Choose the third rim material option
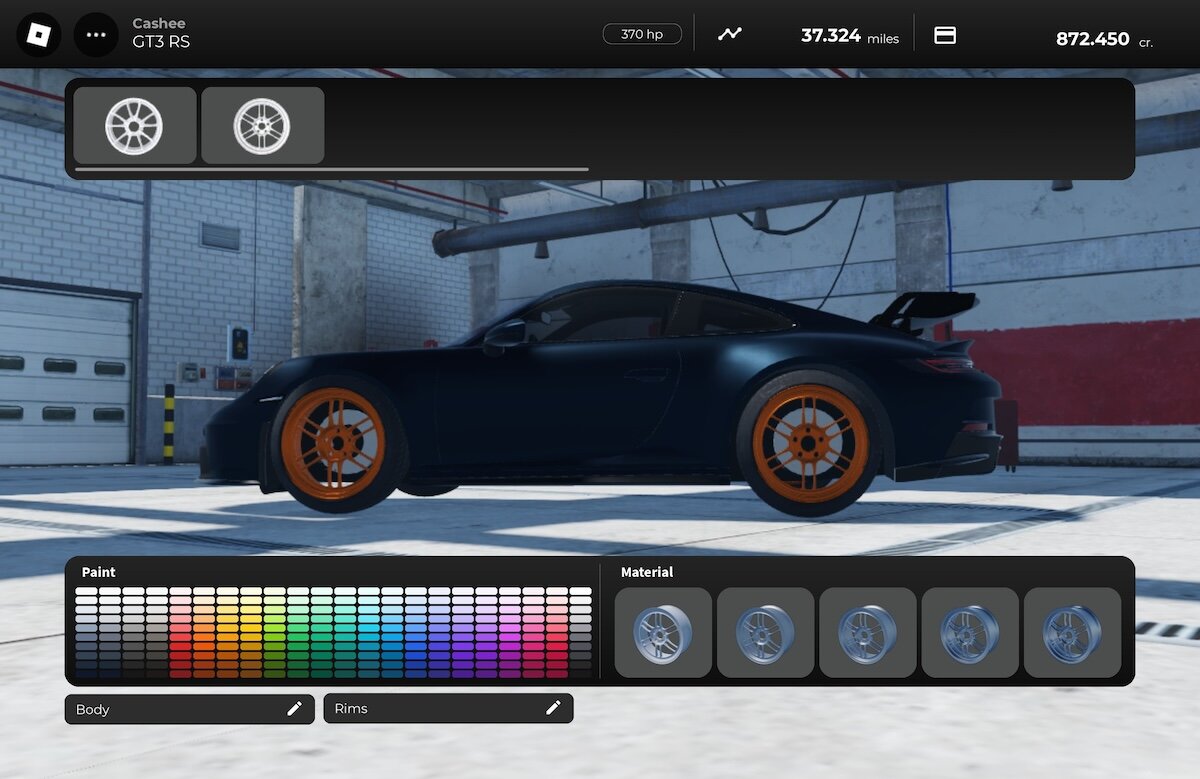 coord(867,633)
